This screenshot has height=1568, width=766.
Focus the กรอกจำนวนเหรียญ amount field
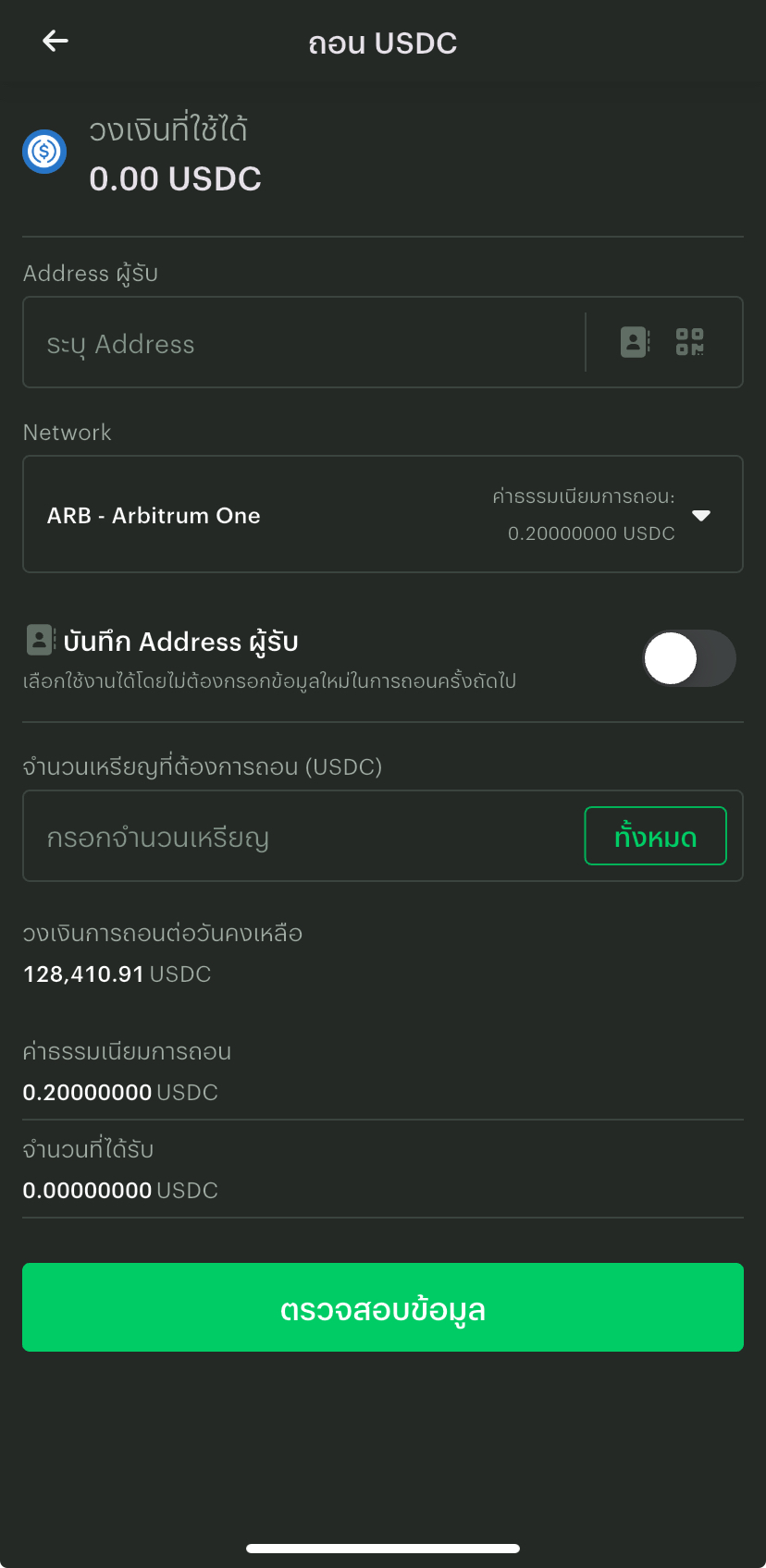click(296, 838)
